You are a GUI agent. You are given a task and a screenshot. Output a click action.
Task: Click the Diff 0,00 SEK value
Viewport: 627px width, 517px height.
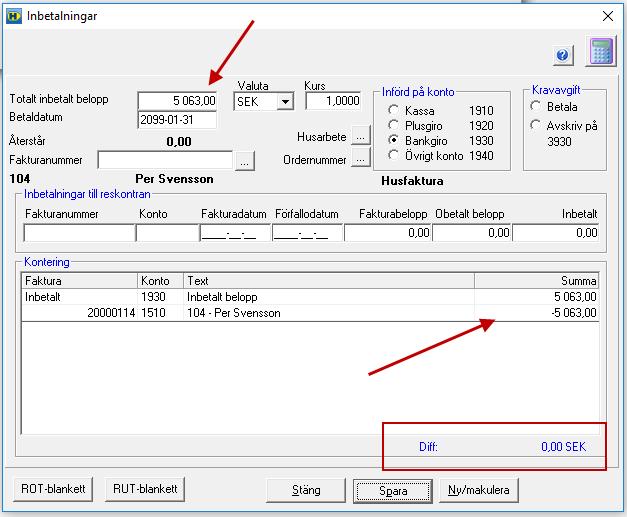pyautogui.click(x=563, y=447)
